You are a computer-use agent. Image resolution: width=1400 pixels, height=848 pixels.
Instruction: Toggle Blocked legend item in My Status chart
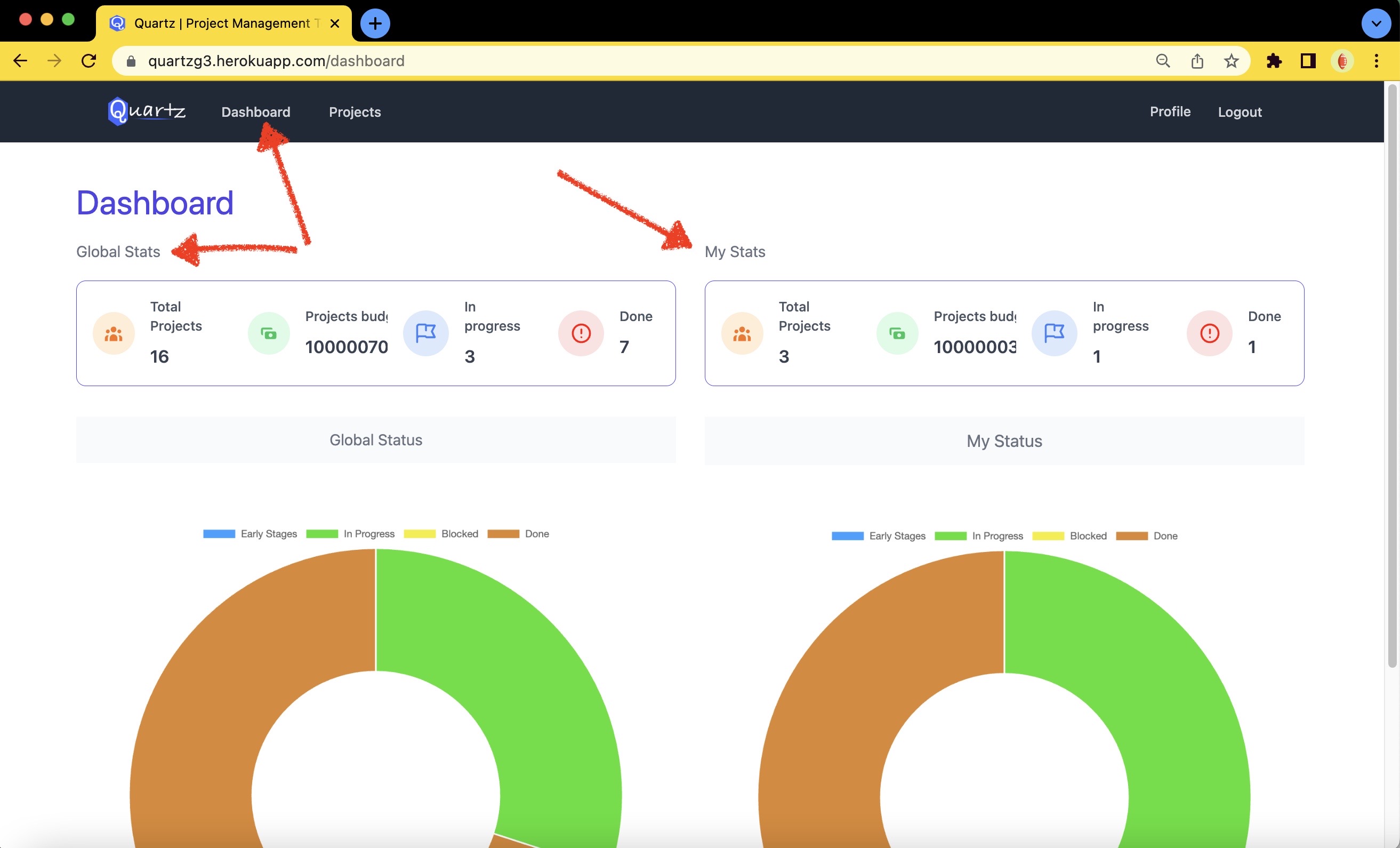point(1069,536)
